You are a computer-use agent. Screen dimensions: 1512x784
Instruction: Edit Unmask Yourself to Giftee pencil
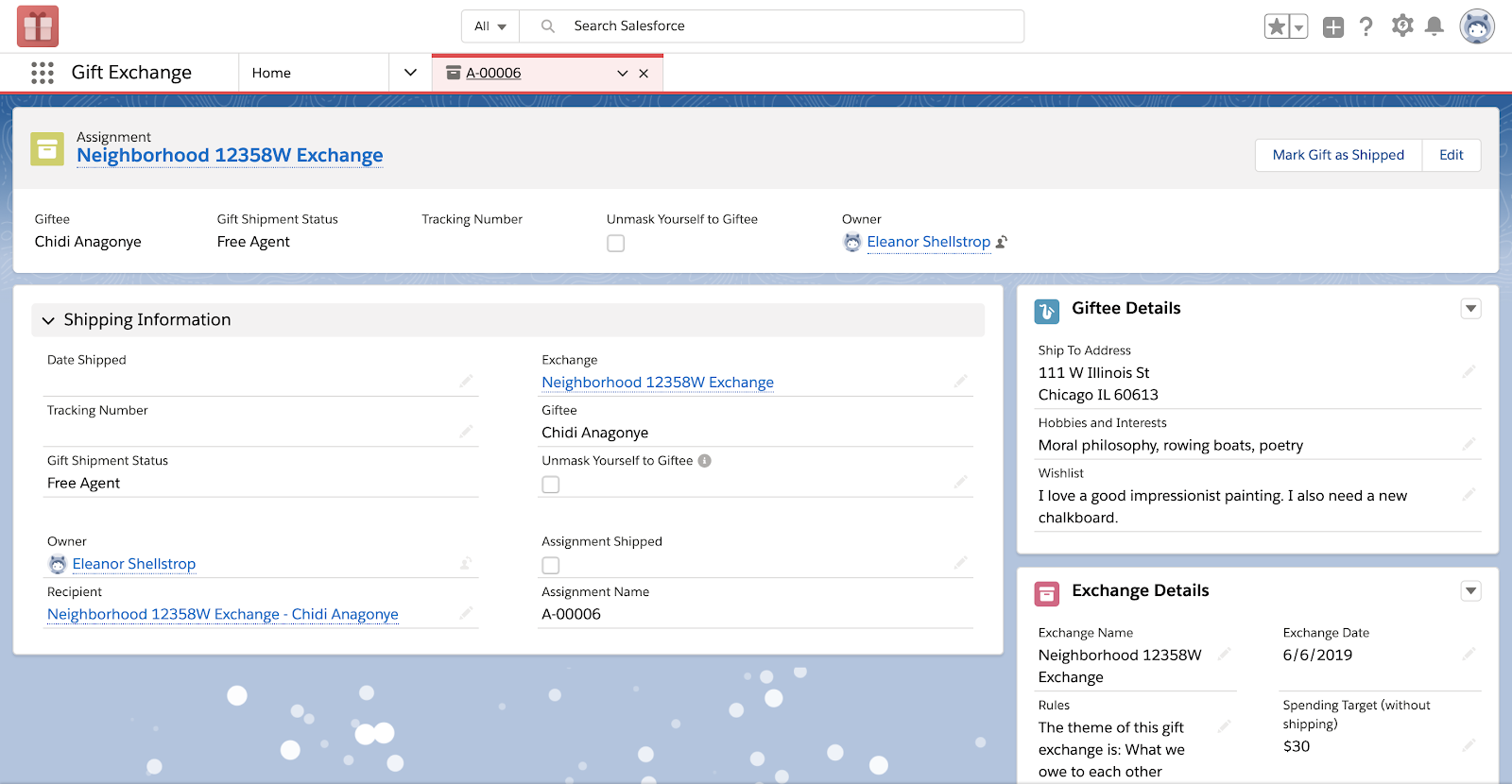point(960,482)
